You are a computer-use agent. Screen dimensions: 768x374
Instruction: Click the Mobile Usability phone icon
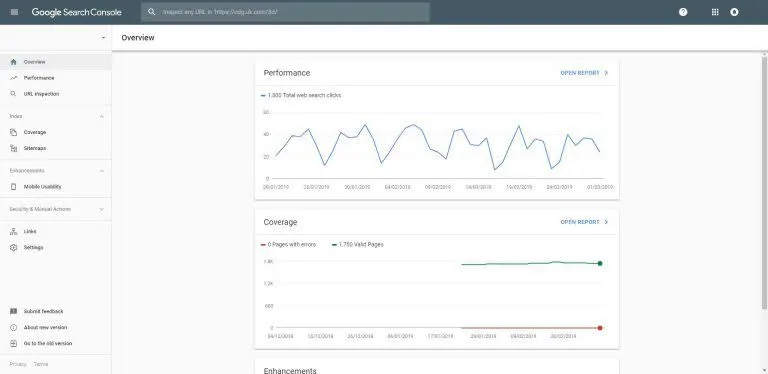[14, 187]
